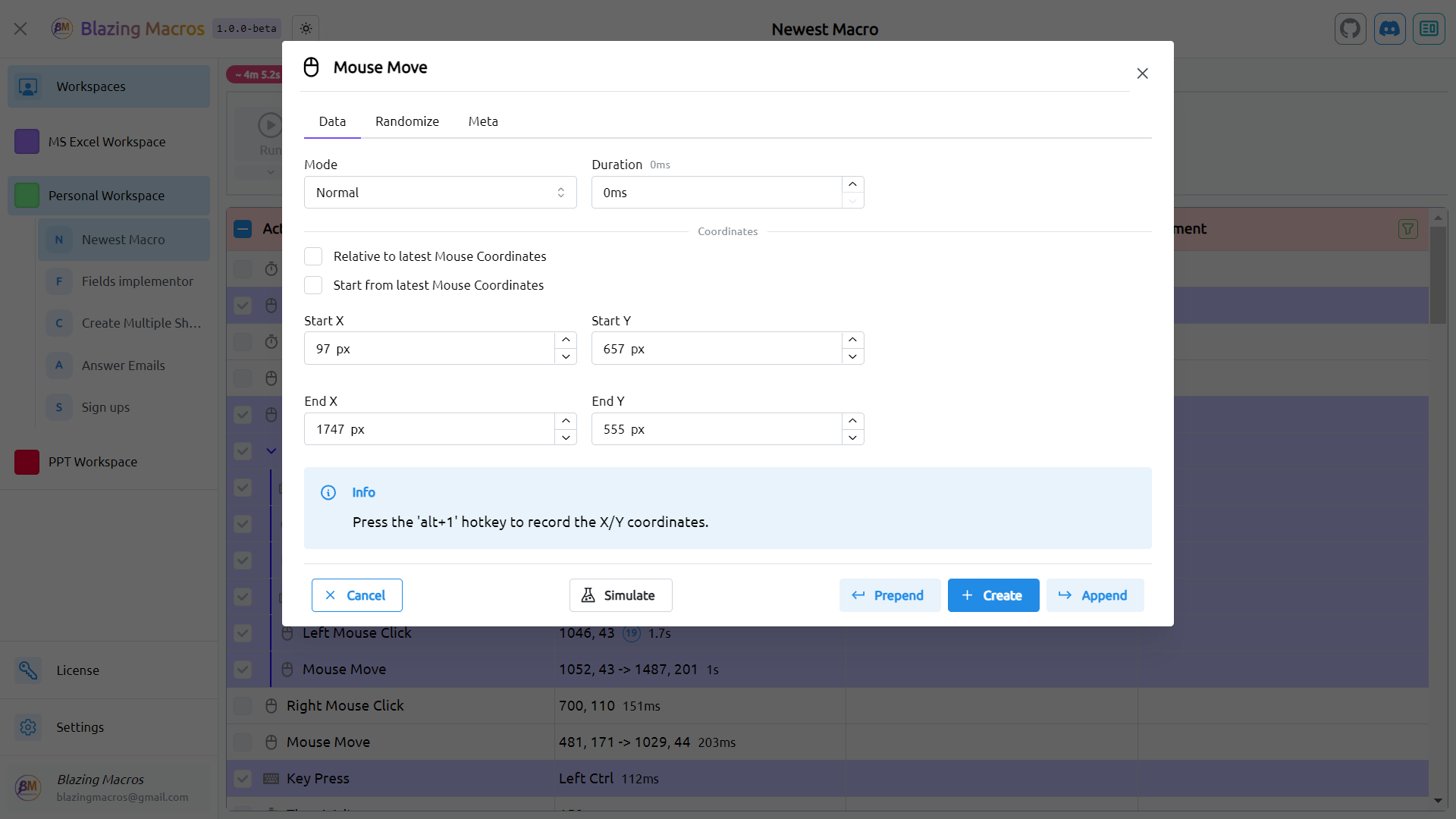Viewport: 1456px width, 819px height.
Task: Toggle checkbox on 481, 171 Mouse Move row
Action: pos(243,742)
